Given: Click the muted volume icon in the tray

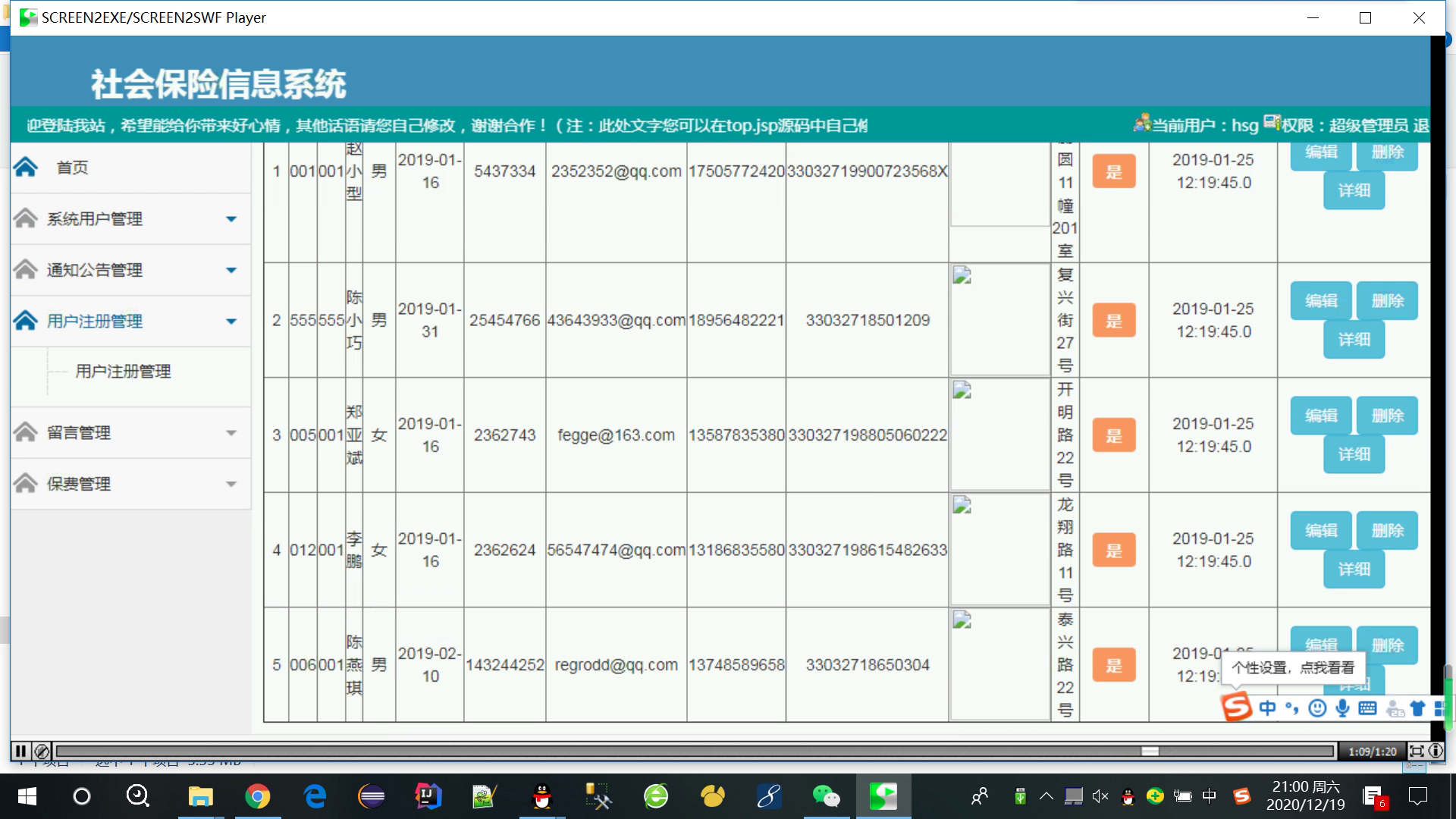Looking at the screenshot, I should click(x=1100, y=796).
